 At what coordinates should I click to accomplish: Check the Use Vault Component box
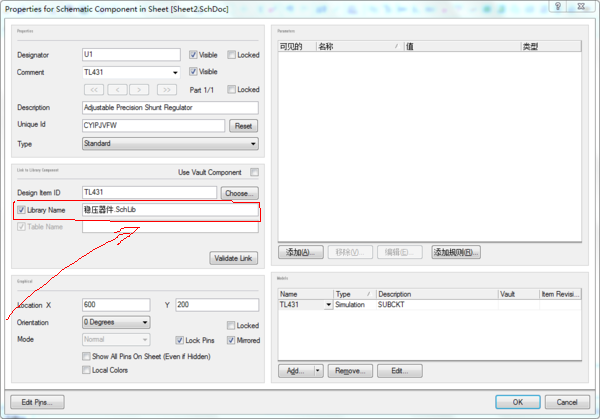254,173
